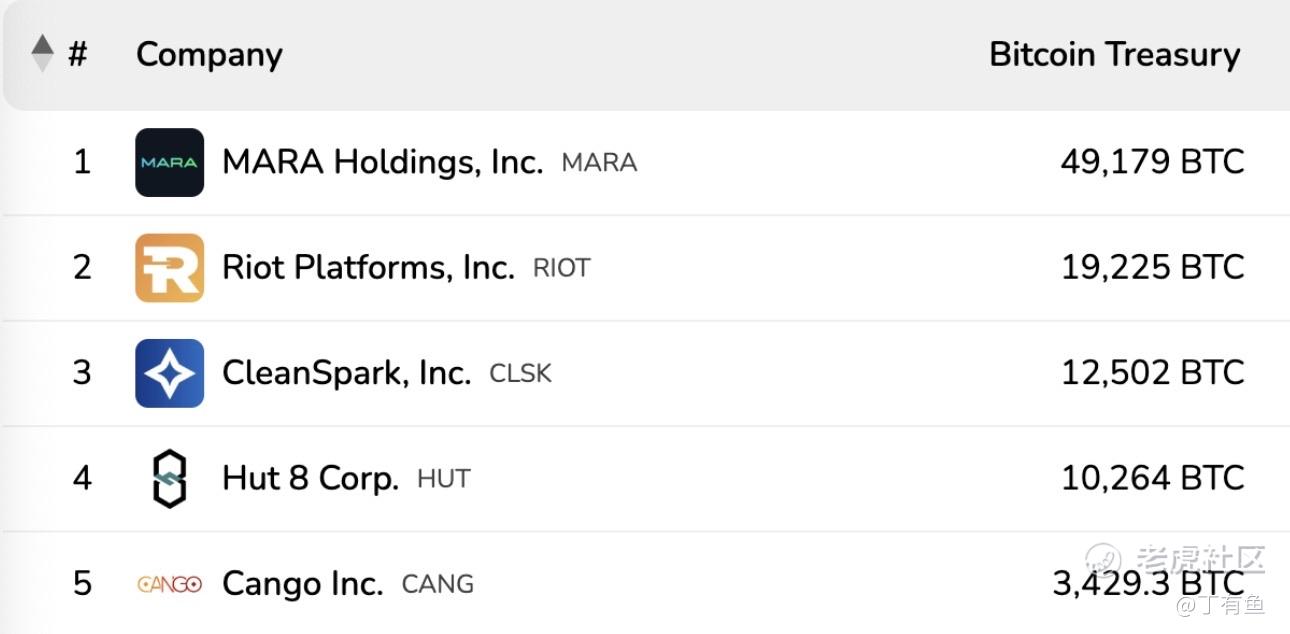Open Cango Inc. company link
1290x634 pixels.
pyautogui.click(x=302, y=584)
